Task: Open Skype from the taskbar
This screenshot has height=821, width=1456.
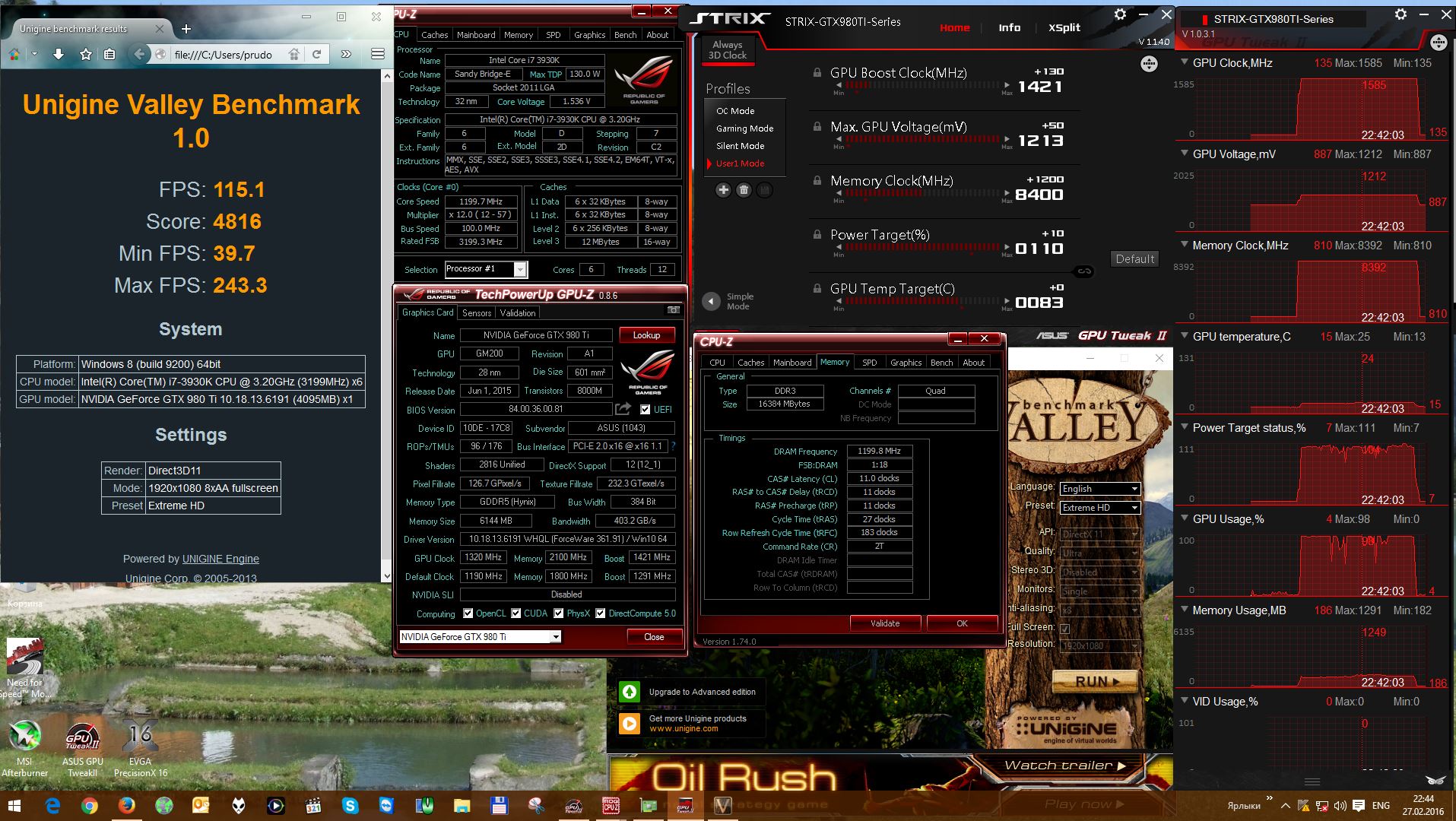Action: [350, 806]
